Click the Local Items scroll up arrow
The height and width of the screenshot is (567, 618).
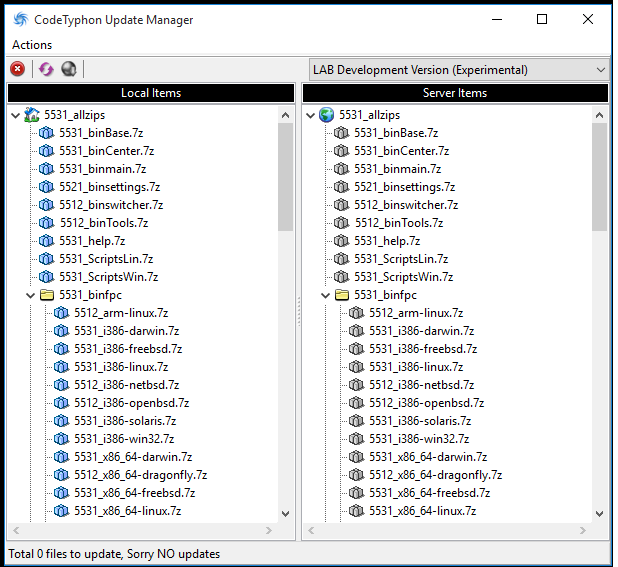(x=286, y=115)
